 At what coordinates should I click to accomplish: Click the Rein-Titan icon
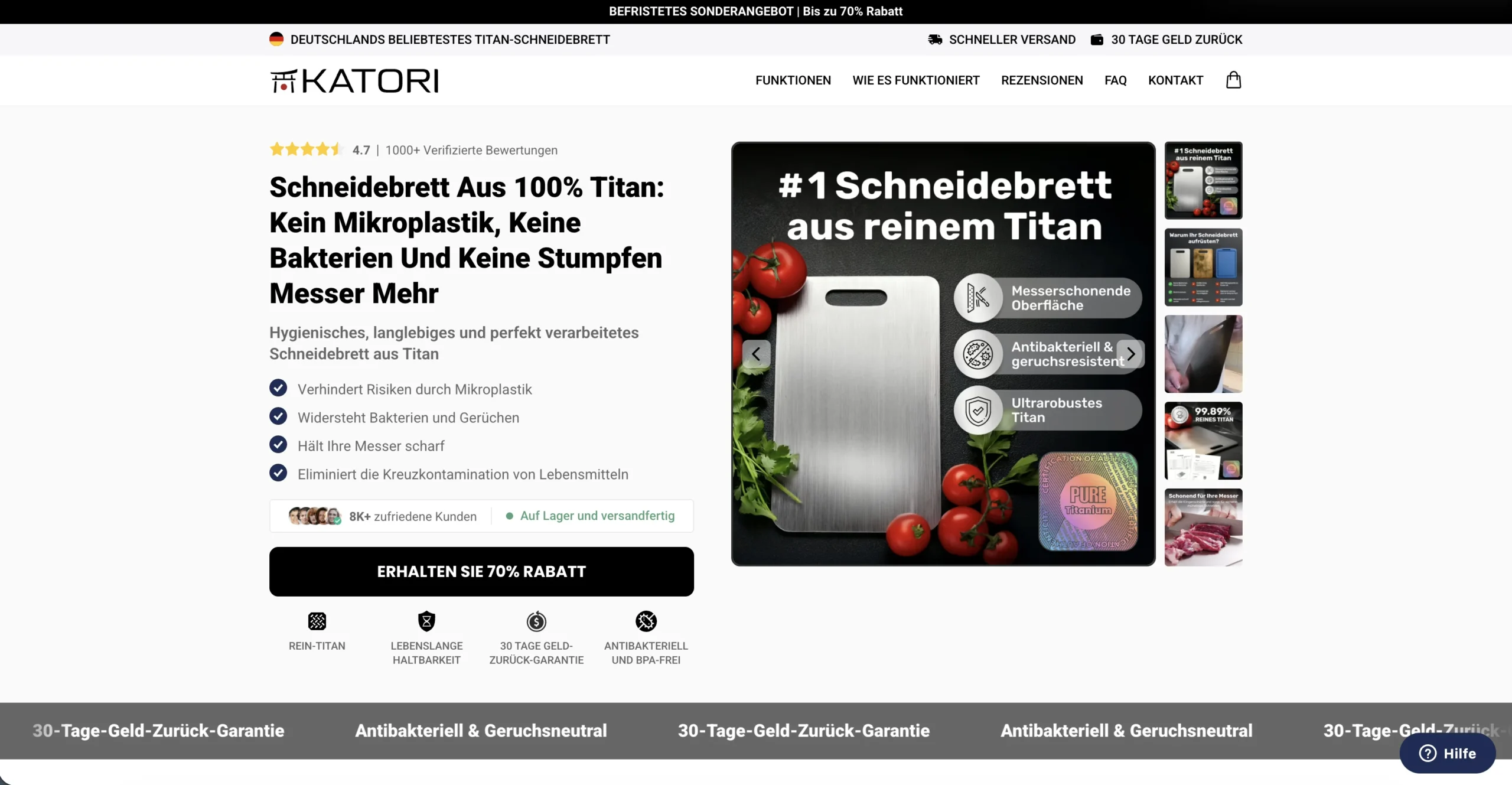point(317,621)
